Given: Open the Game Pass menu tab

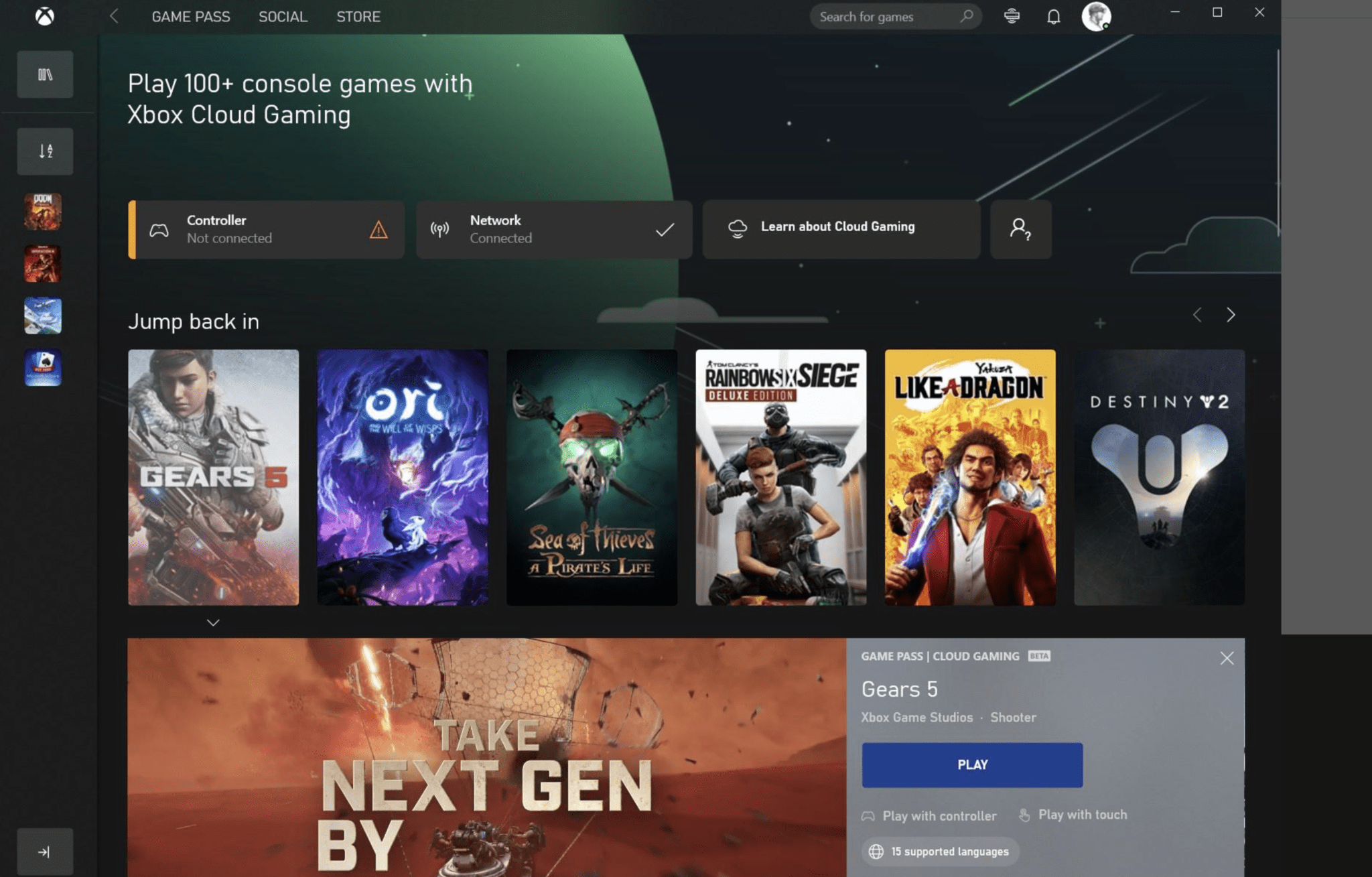Looking at the screenshot, I should click(190, 16).
